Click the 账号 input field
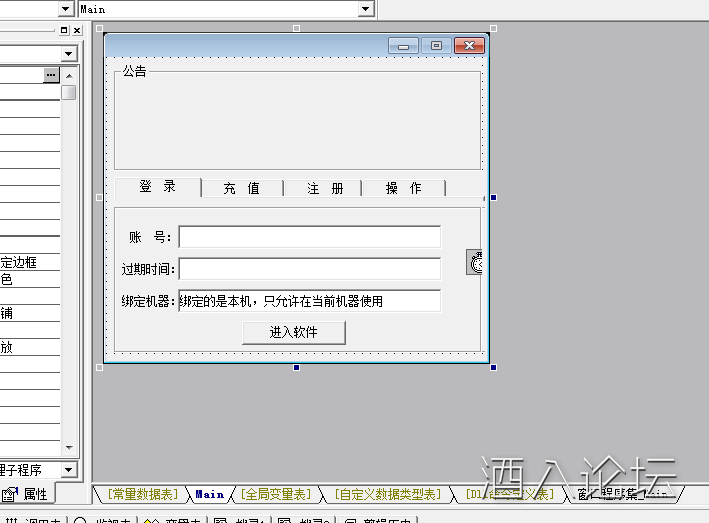This screenshot has width=709, height=523. tap(309, 237)
